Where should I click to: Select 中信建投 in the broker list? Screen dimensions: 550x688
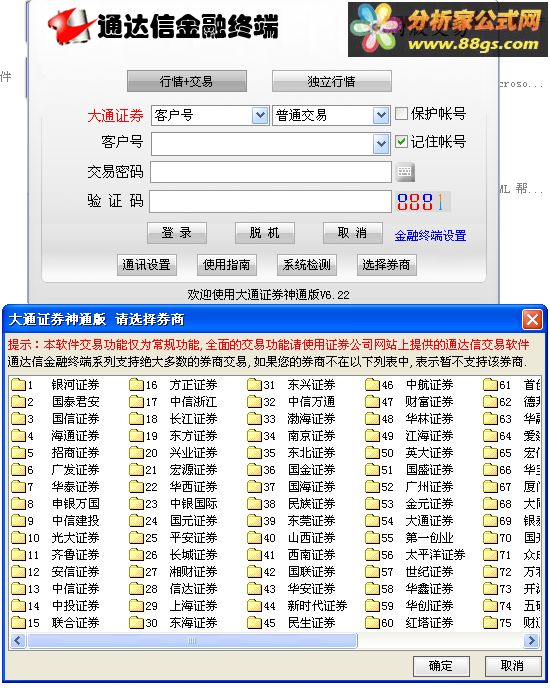point(75,521)
